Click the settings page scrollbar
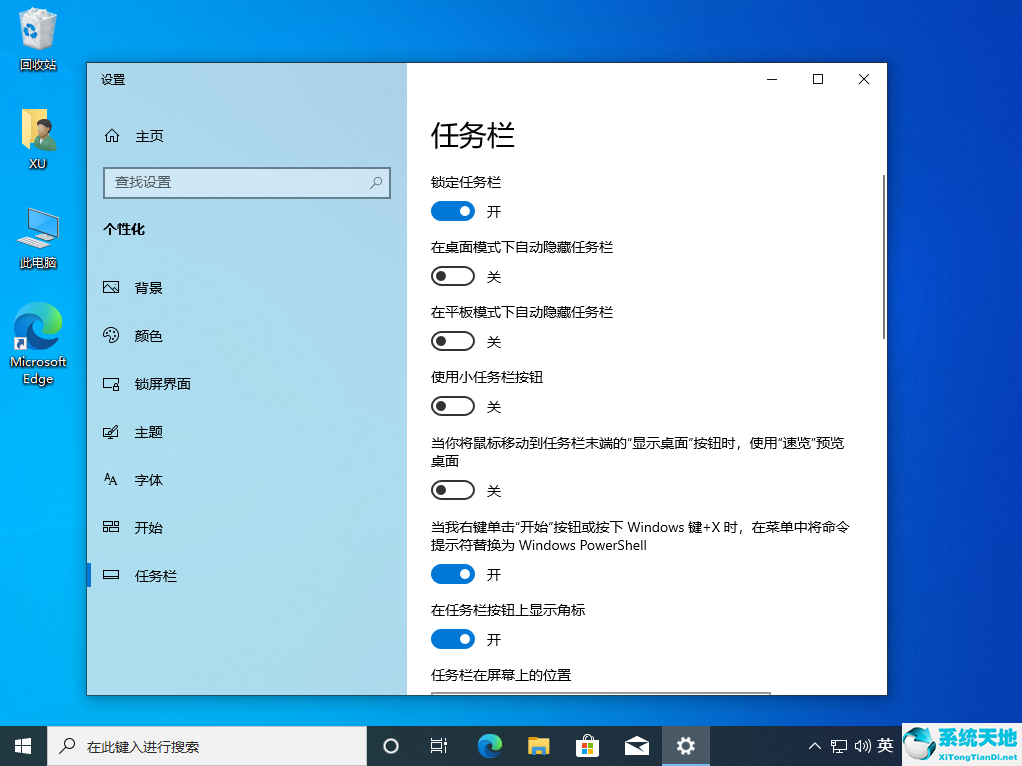1022x766 pixels. pos(883,253)
